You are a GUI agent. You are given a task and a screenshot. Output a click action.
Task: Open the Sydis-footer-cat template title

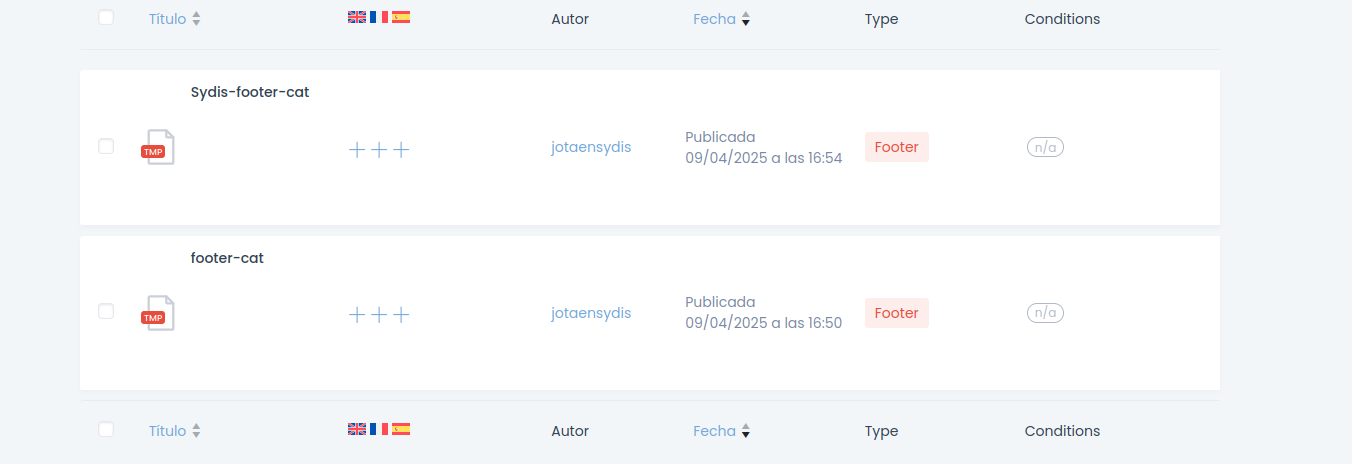(250, 92)
